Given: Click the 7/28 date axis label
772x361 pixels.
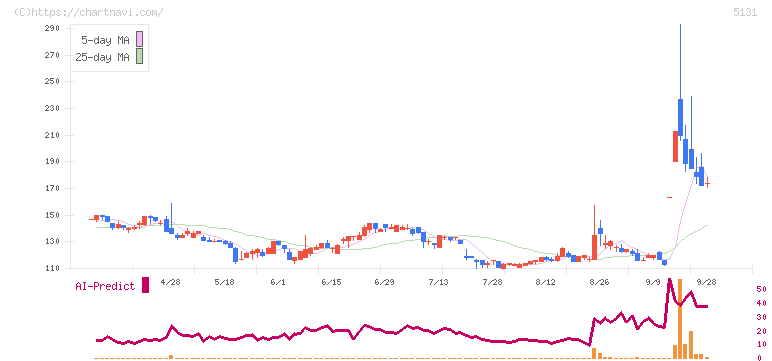Looking at the screenshot, I should pos(492,282).
